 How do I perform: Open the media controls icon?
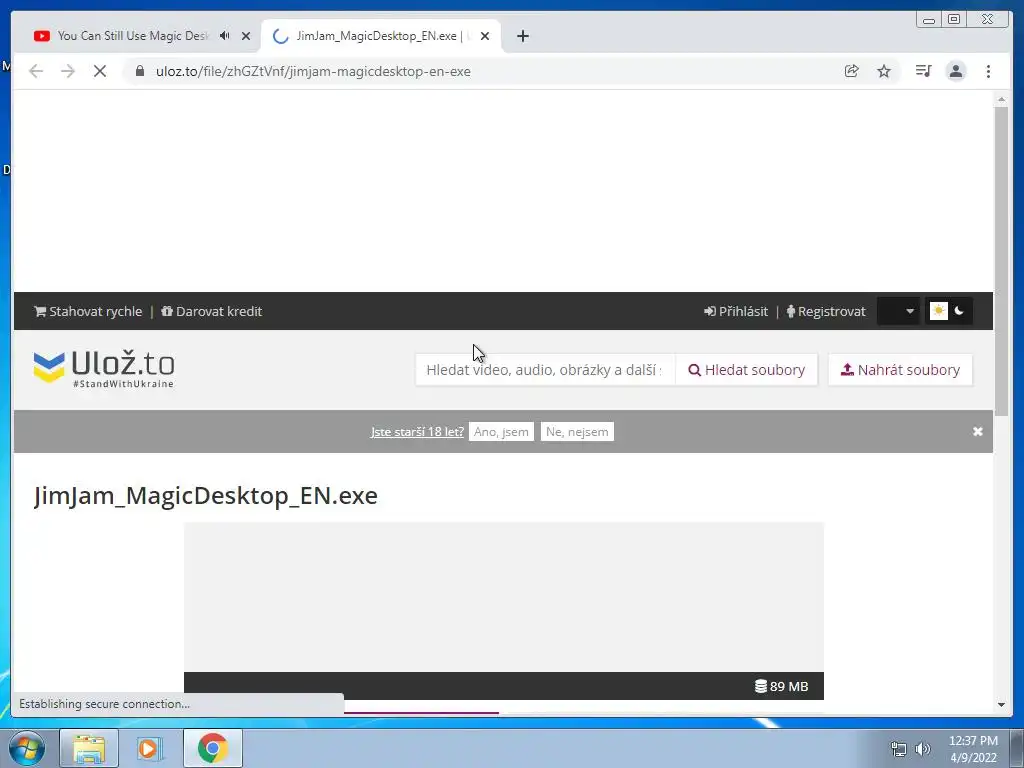click(x=923, y=71)
